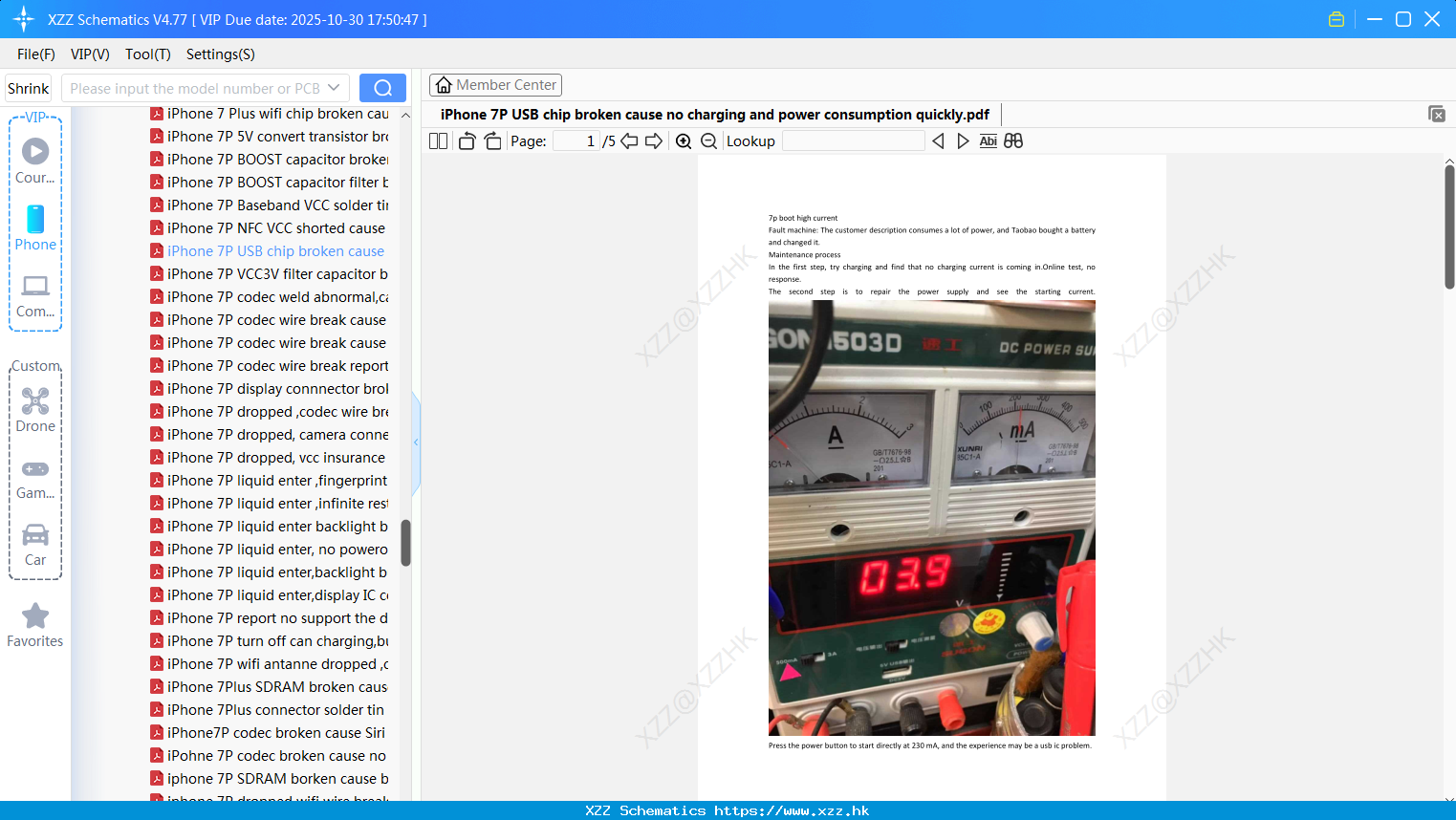Toggle Abi match-case search option
Viewport: 1456px width, 820px height.
coord(988,141)
